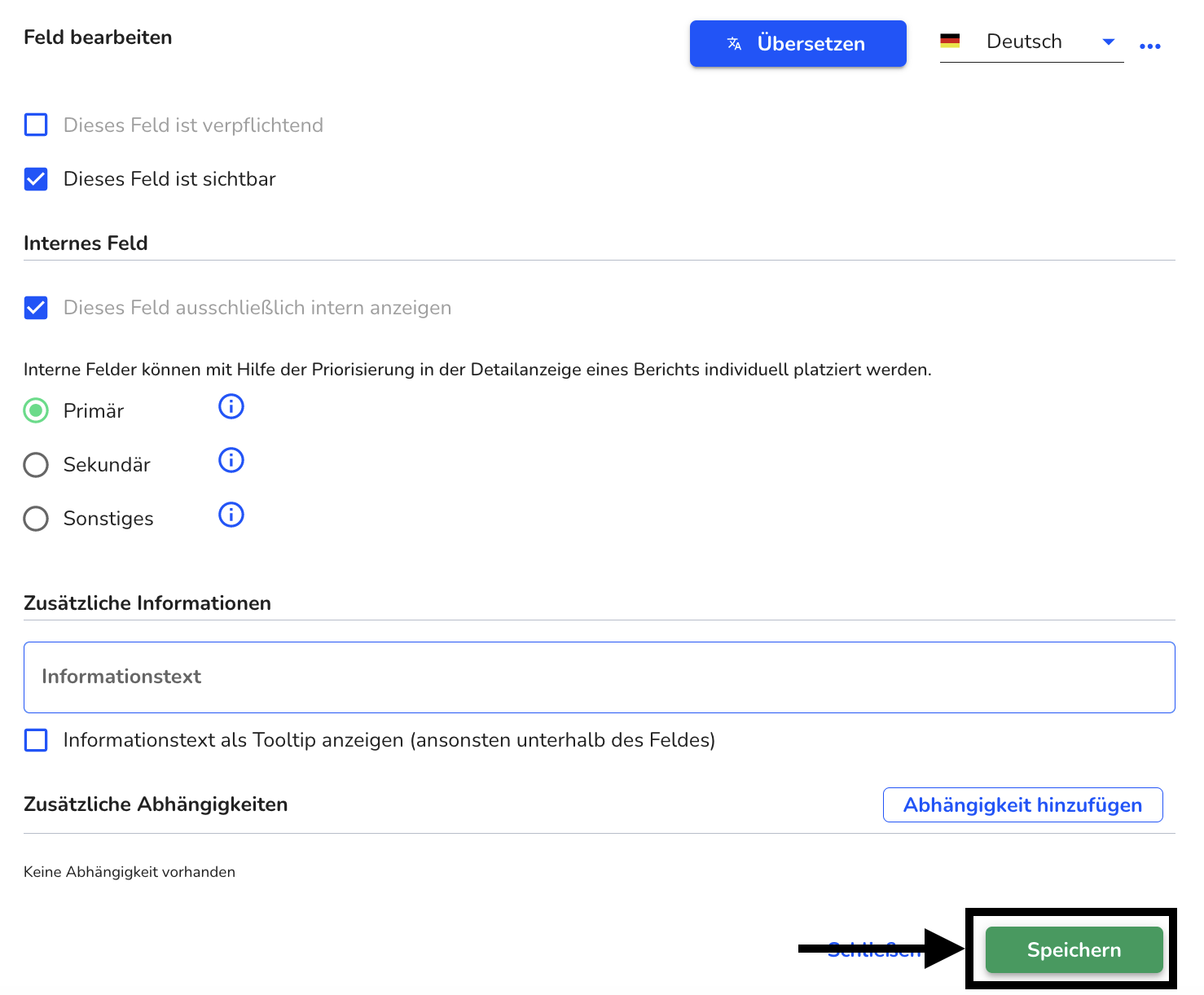Enable 'Dieses Feld ist verpflichtend' checkbox
The height and width of the screenshot is (995, 1204).
[x=36, y=125]
